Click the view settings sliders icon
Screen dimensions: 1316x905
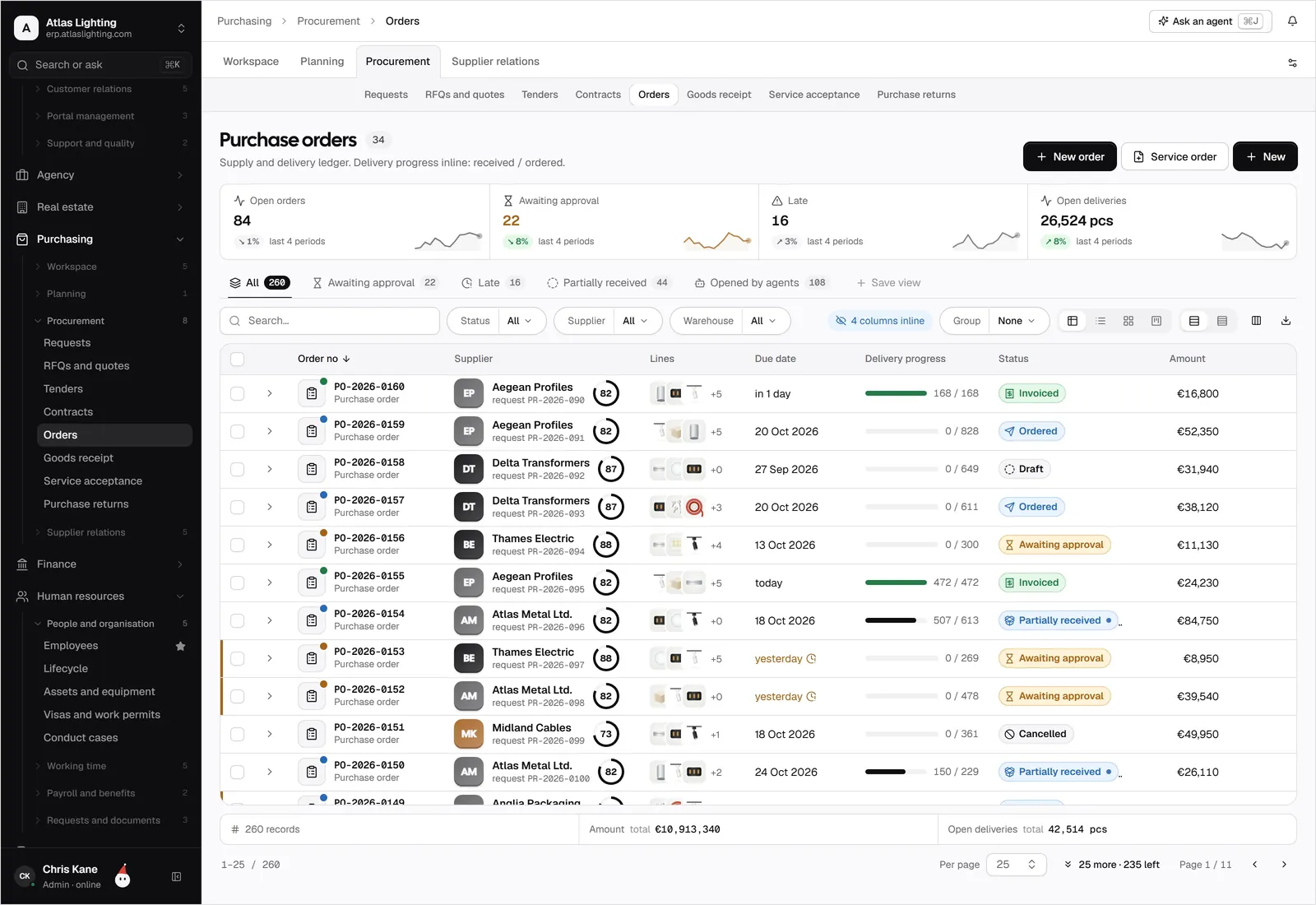pyautogui.click(x=1292, y=63)
